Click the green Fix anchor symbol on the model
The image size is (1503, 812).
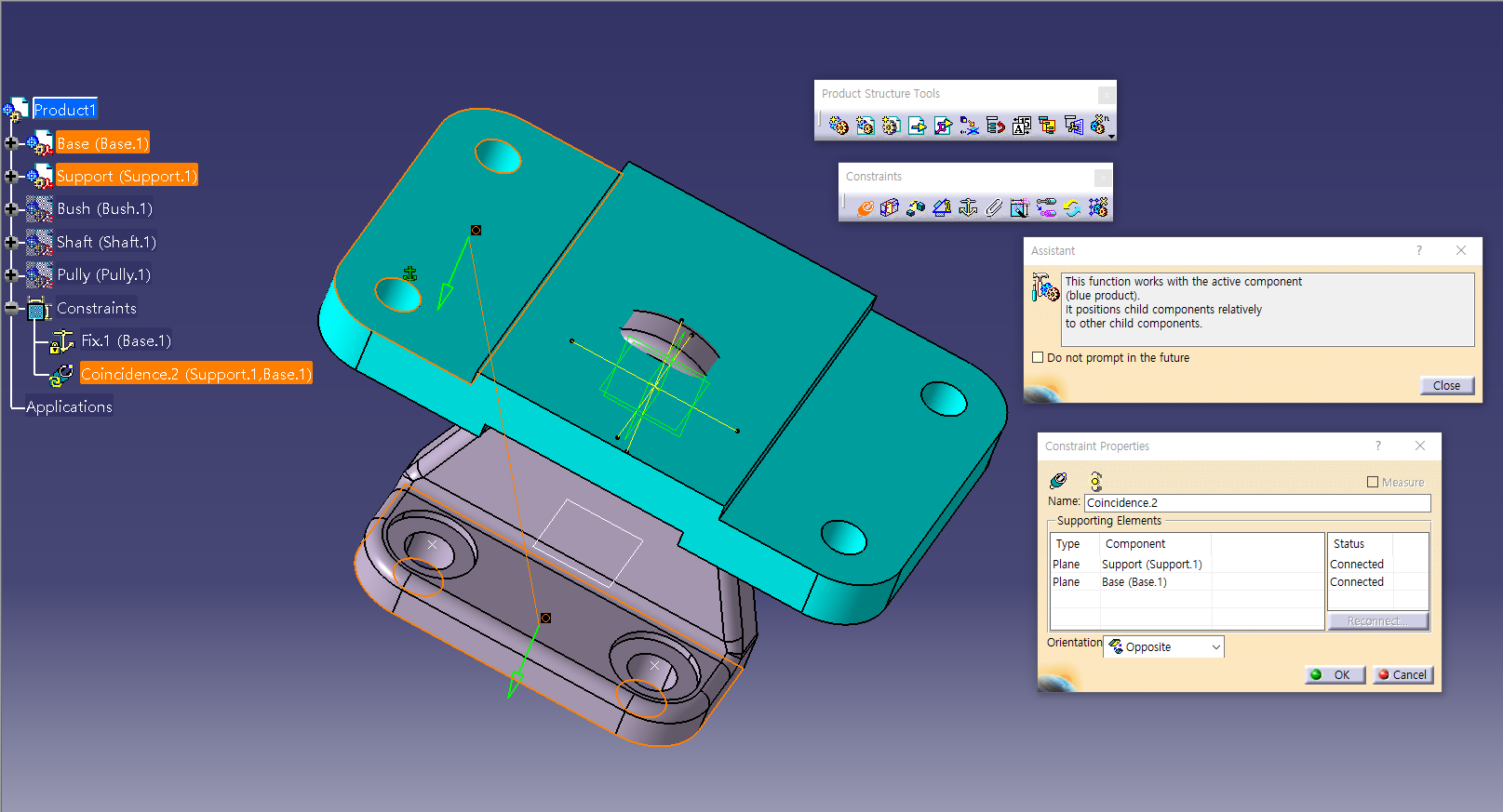409,273
